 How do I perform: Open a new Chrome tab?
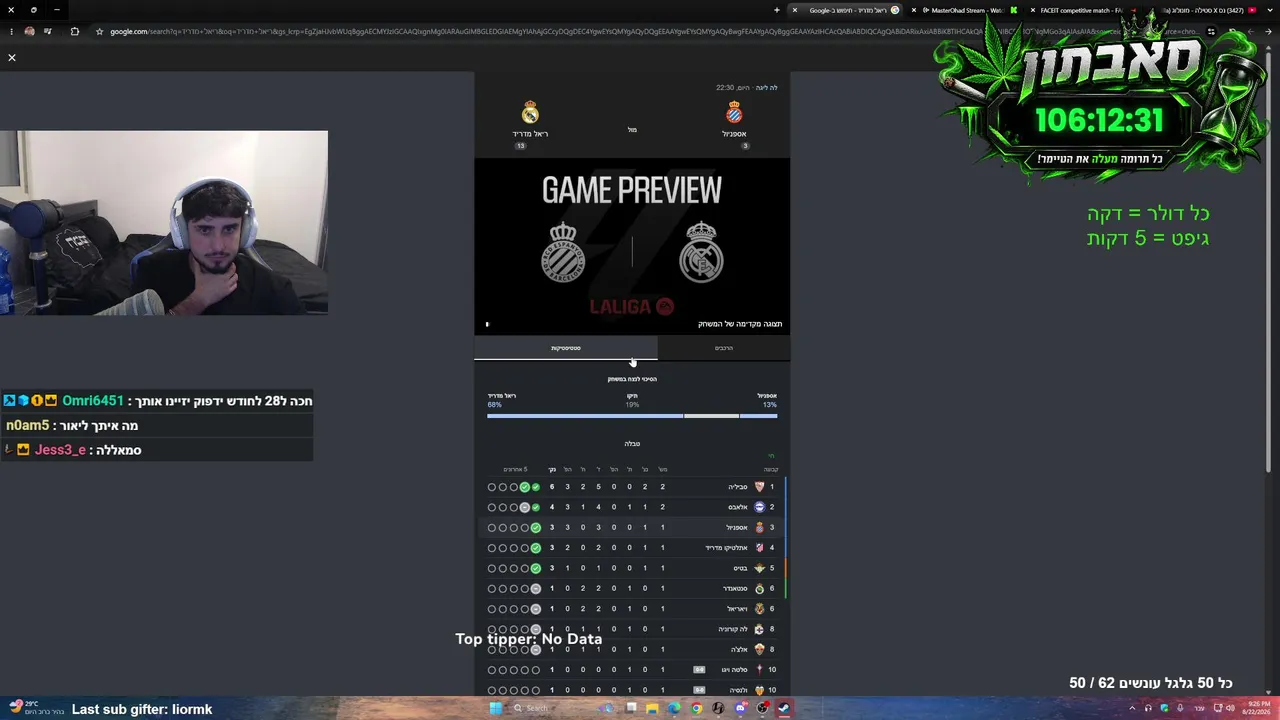(777, 10)
